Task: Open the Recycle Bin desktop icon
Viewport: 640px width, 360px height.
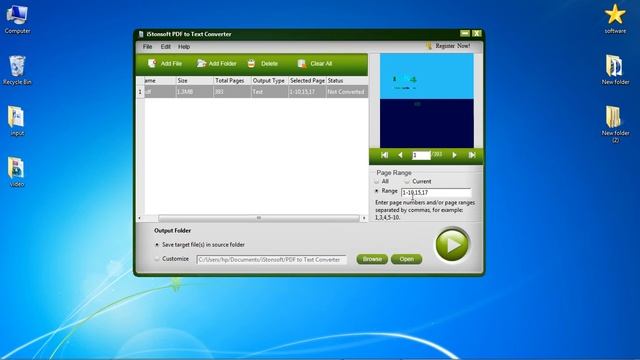Action: (x=17, y=70)
